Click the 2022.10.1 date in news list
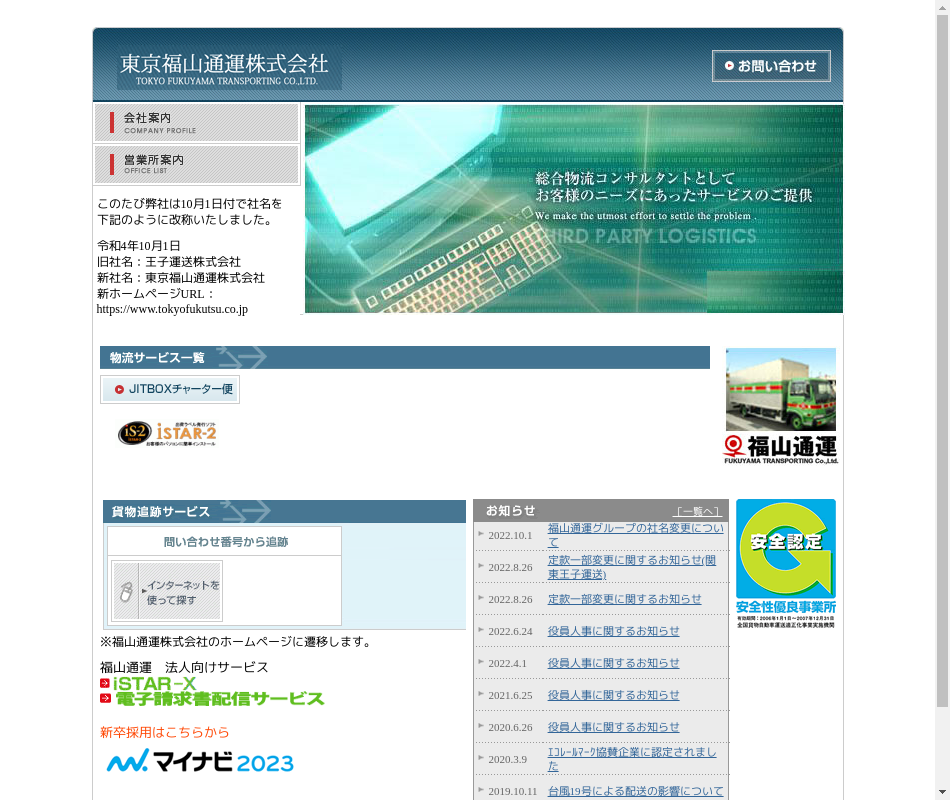This screenshot has width=950, height=800. 510,535
